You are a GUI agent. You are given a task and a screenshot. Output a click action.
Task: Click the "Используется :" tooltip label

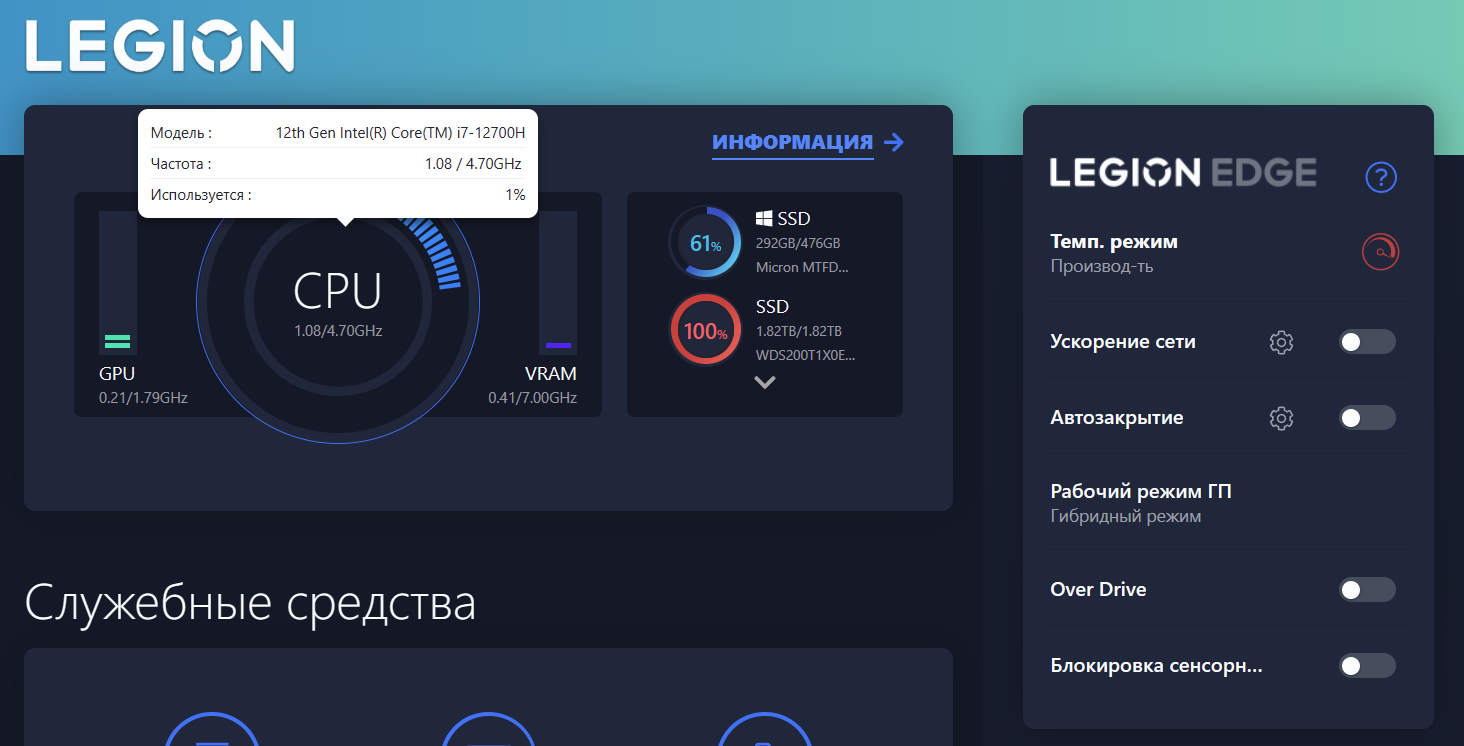coord(201,195)
